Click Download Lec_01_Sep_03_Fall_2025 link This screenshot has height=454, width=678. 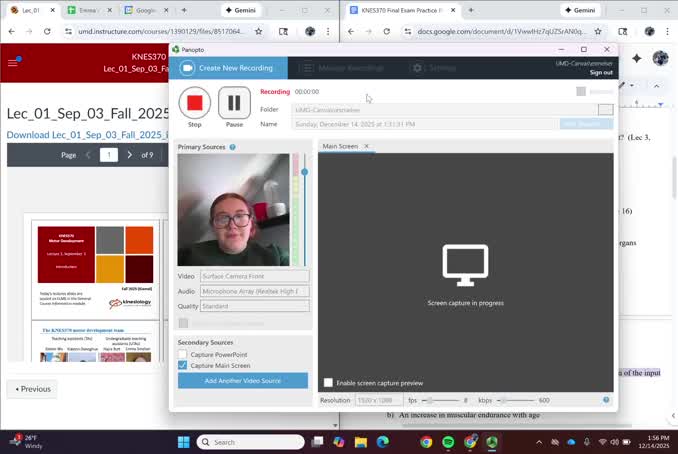pos(87,135)
